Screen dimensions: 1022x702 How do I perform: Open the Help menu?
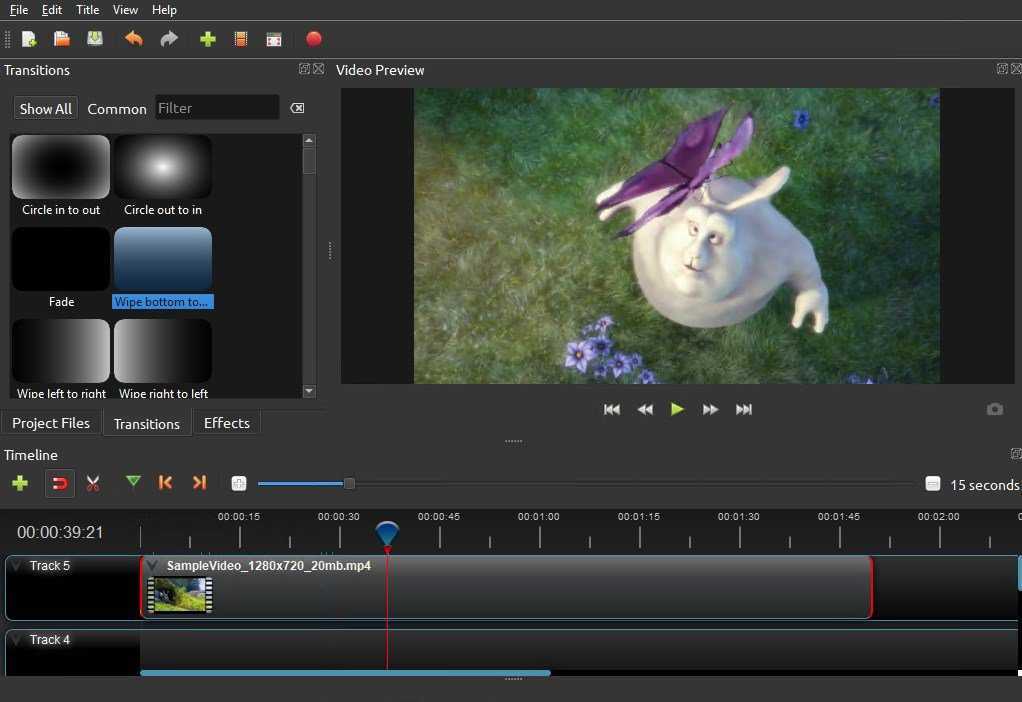pos(164,10)
